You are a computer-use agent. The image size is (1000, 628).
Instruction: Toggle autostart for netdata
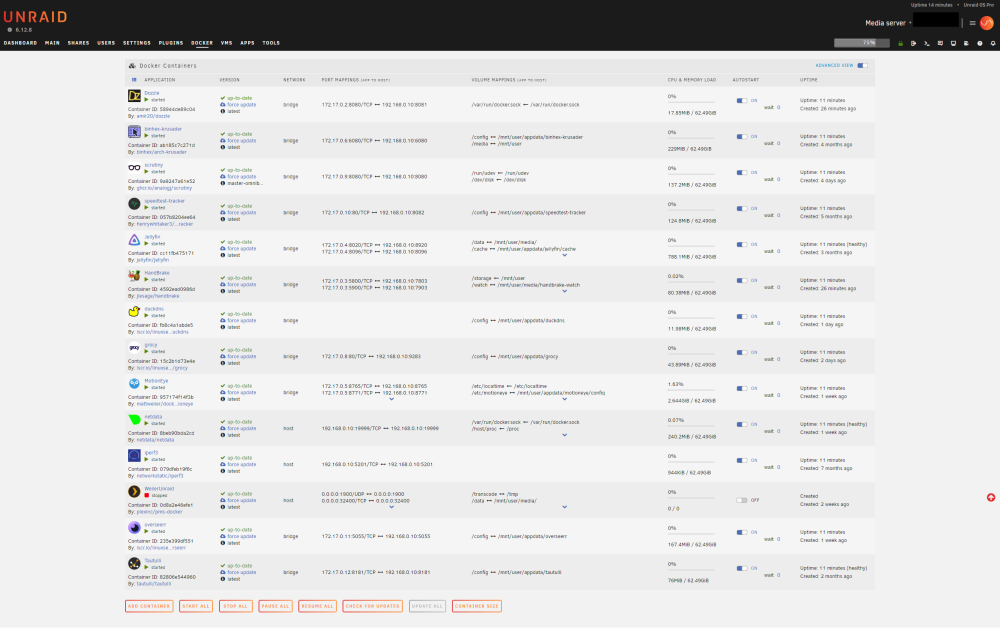tap(742, 424)
